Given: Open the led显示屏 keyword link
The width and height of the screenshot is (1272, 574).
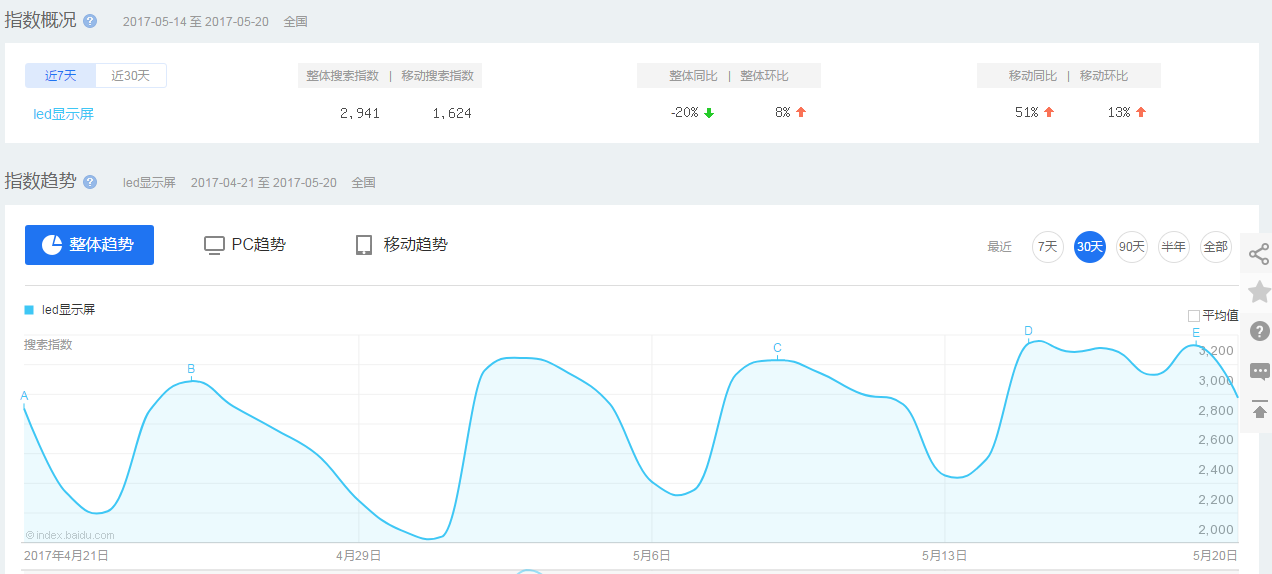Looking at the screenshot, I should point(63,114).
